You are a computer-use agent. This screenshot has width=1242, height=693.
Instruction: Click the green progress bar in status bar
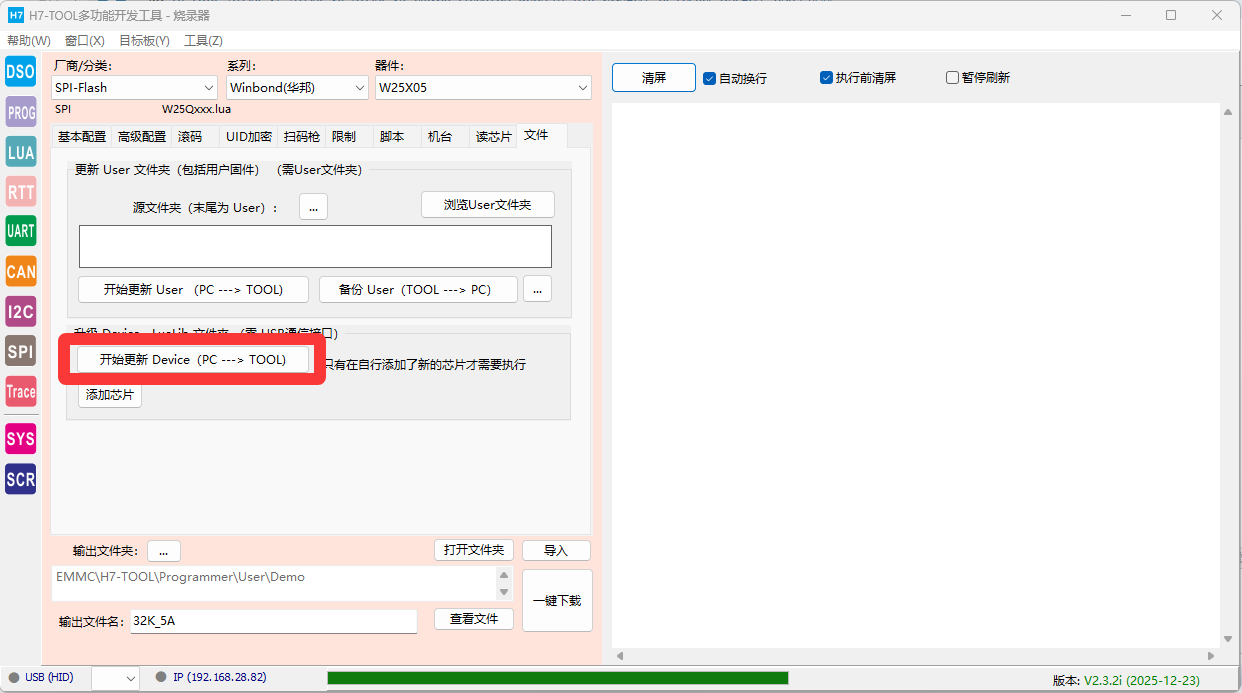(x=557, y=678)
